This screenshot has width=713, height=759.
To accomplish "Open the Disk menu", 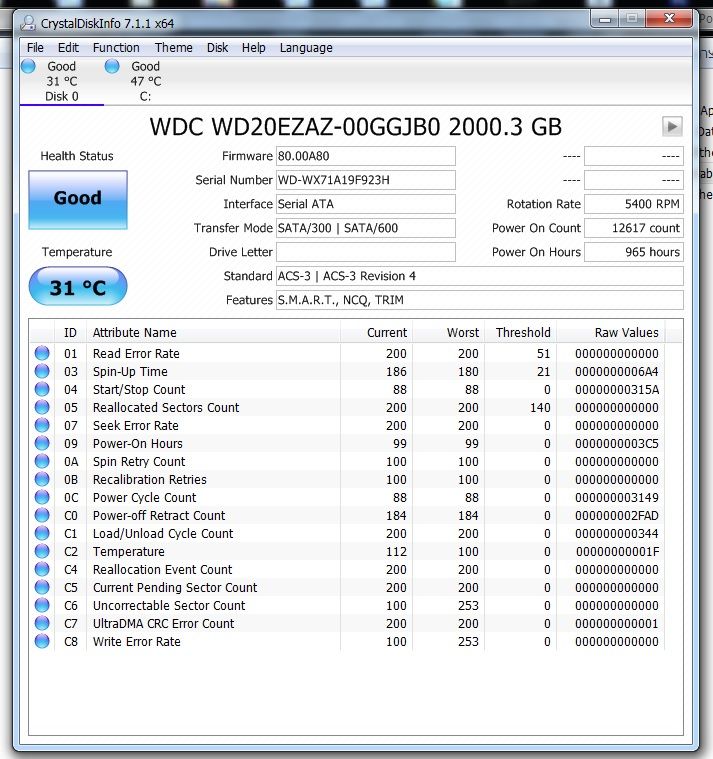I will 217,48.
